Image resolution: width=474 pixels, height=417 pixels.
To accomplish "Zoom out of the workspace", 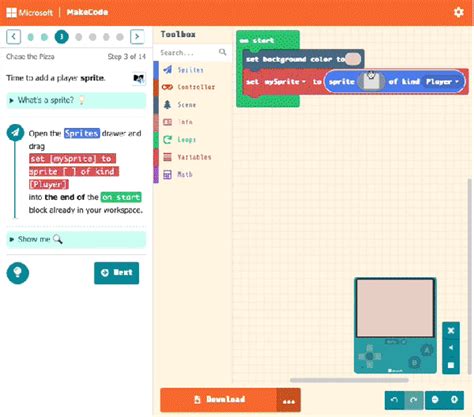I will click(x=435, y=400).
